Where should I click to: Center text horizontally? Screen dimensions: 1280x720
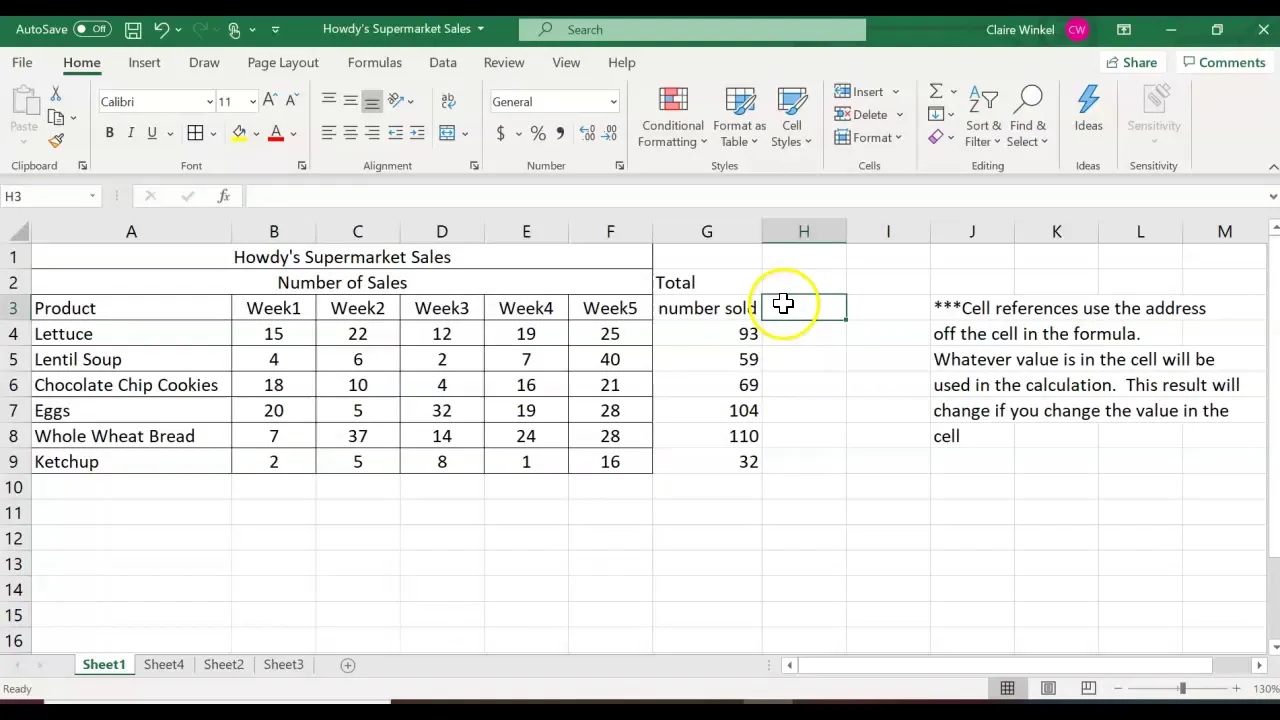[350, 133]
